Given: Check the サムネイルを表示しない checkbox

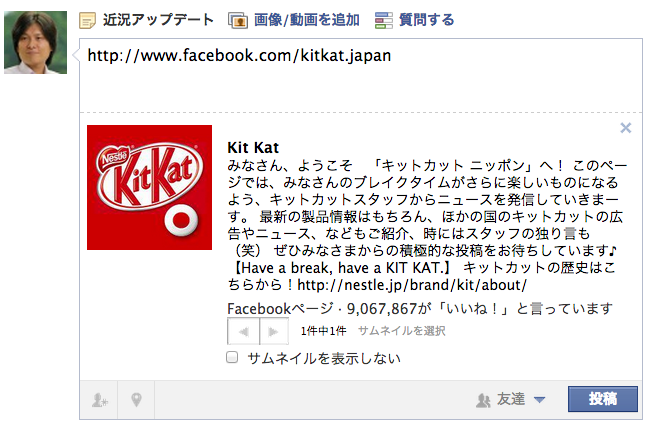Looking at the screenshot, I should 232,357.
